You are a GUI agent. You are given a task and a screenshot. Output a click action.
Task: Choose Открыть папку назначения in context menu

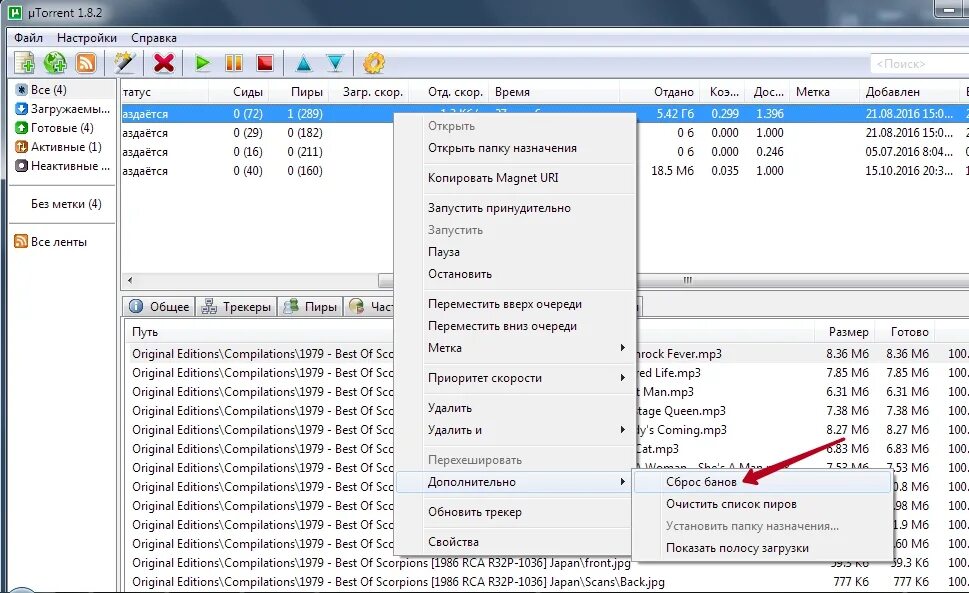pyautogui.click(x=515, y=148)
